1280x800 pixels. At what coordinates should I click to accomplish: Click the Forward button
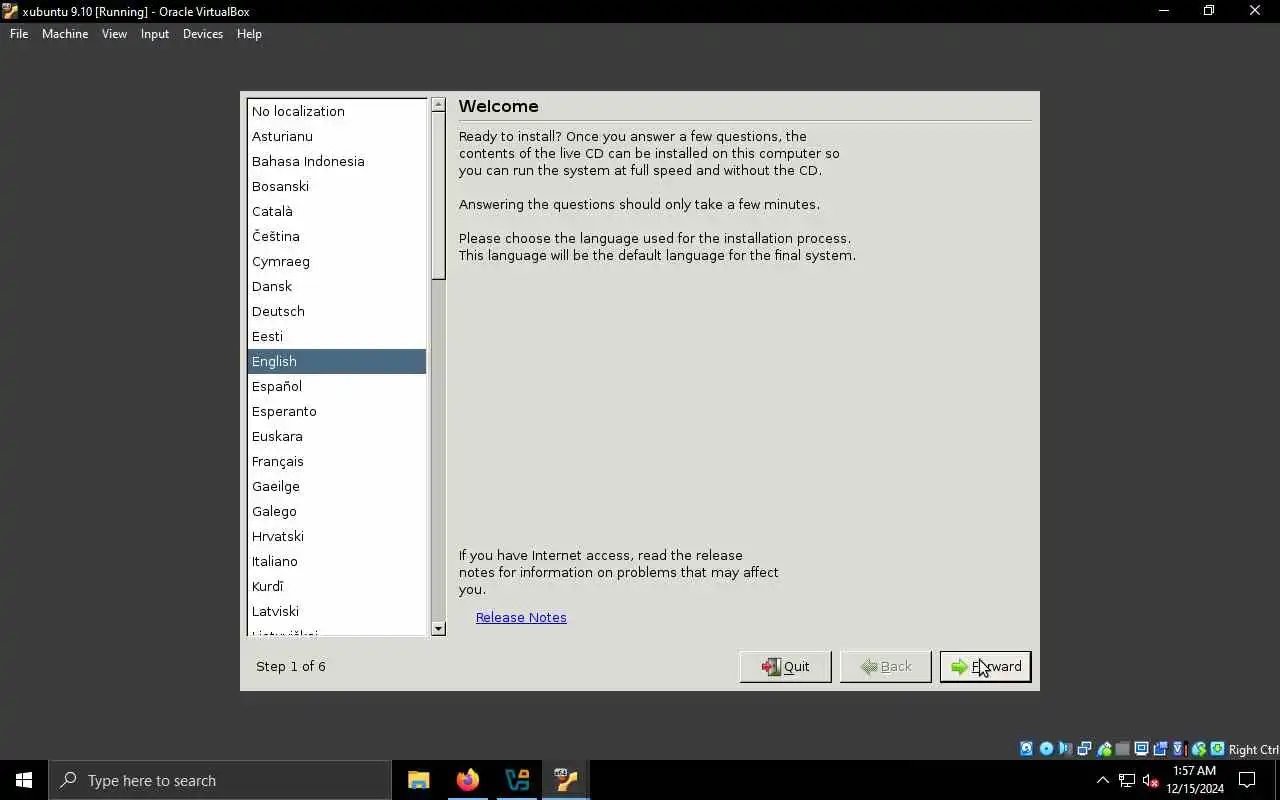[985, 666]
